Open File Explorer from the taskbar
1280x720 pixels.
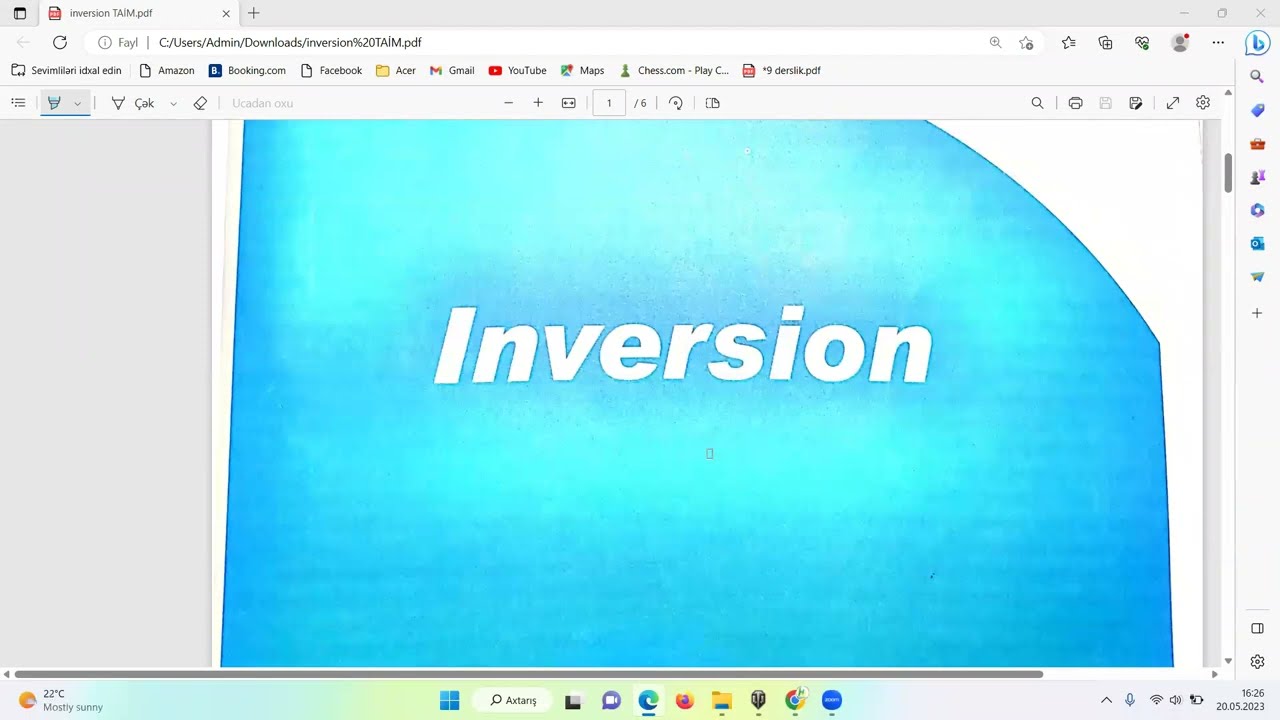pos(721,700)
